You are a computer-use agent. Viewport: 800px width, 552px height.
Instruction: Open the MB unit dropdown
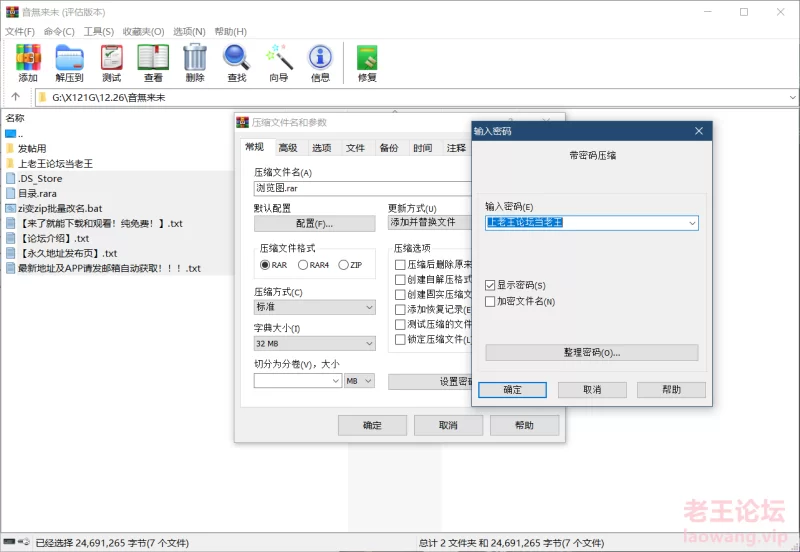tap(360, 381)
